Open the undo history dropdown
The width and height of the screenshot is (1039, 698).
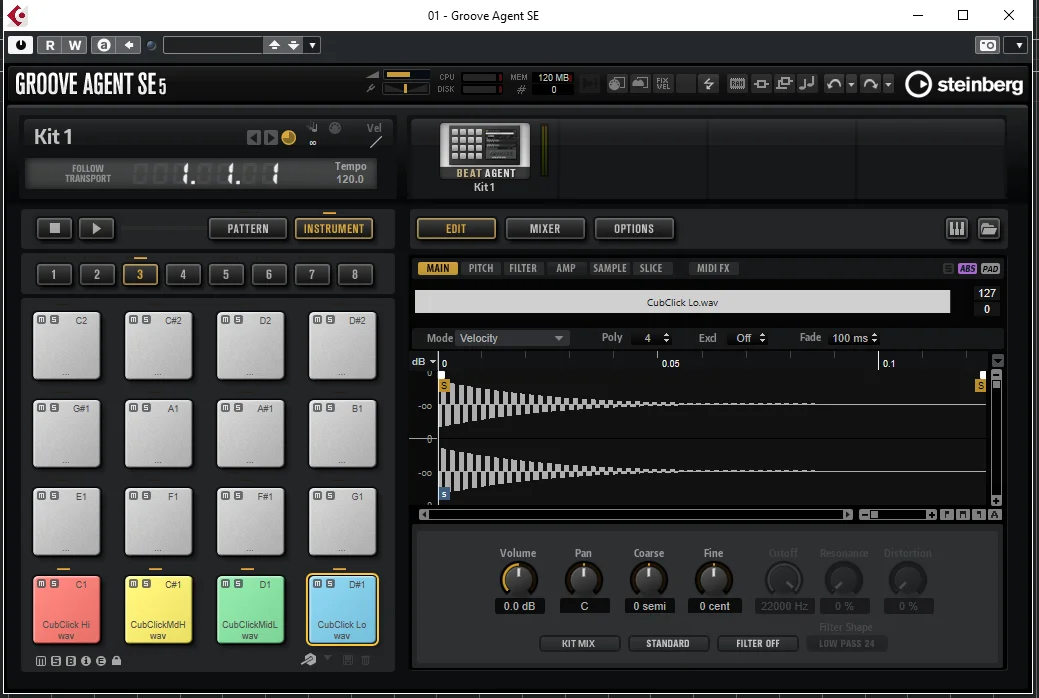851,84
